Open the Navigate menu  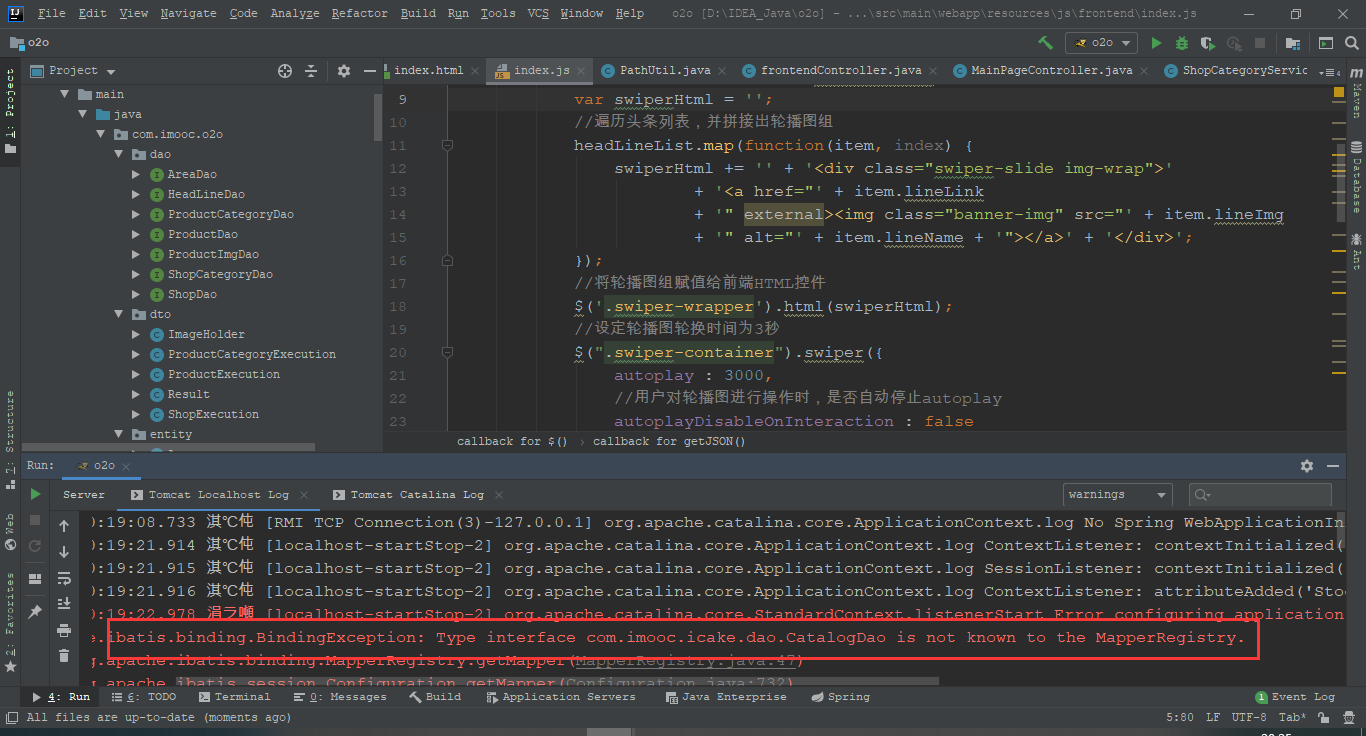coord(188,13)
